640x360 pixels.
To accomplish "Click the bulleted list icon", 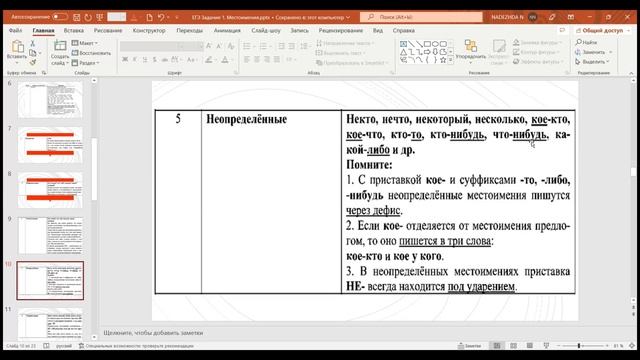I will 247,46.
